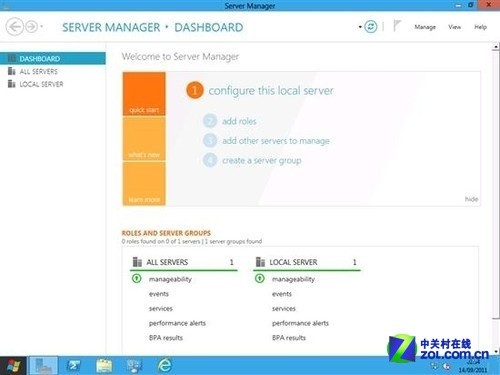Click green status icon in Local Server tile
This screenshot has height=375, width=500.
coord(260,278)
